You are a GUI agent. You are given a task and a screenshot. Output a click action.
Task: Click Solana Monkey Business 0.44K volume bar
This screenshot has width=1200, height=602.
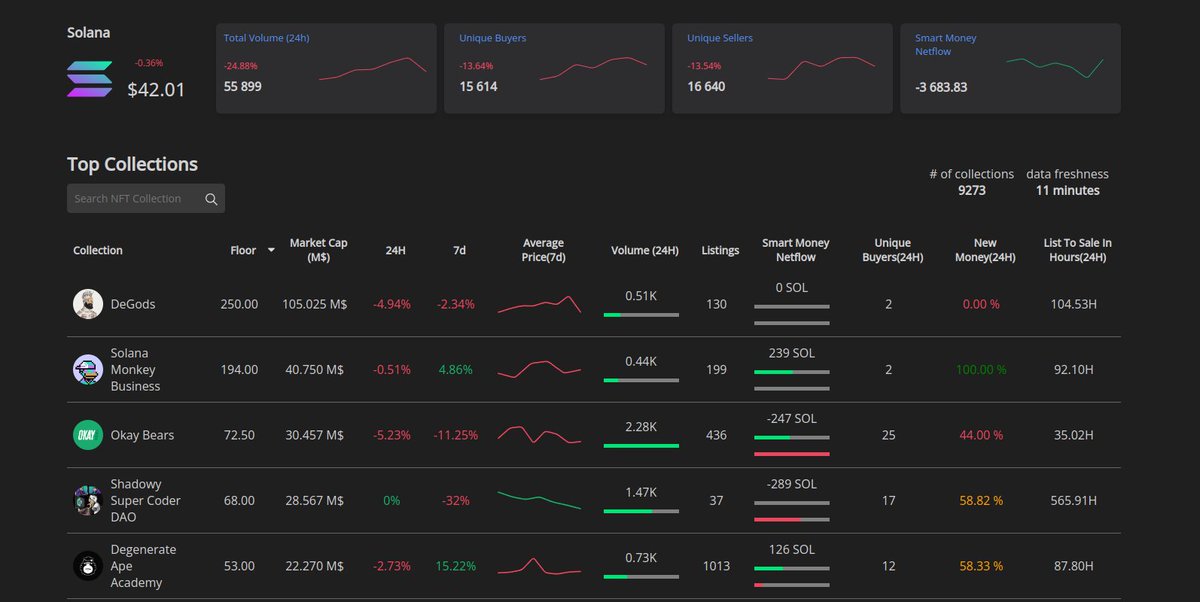[641, 380]
